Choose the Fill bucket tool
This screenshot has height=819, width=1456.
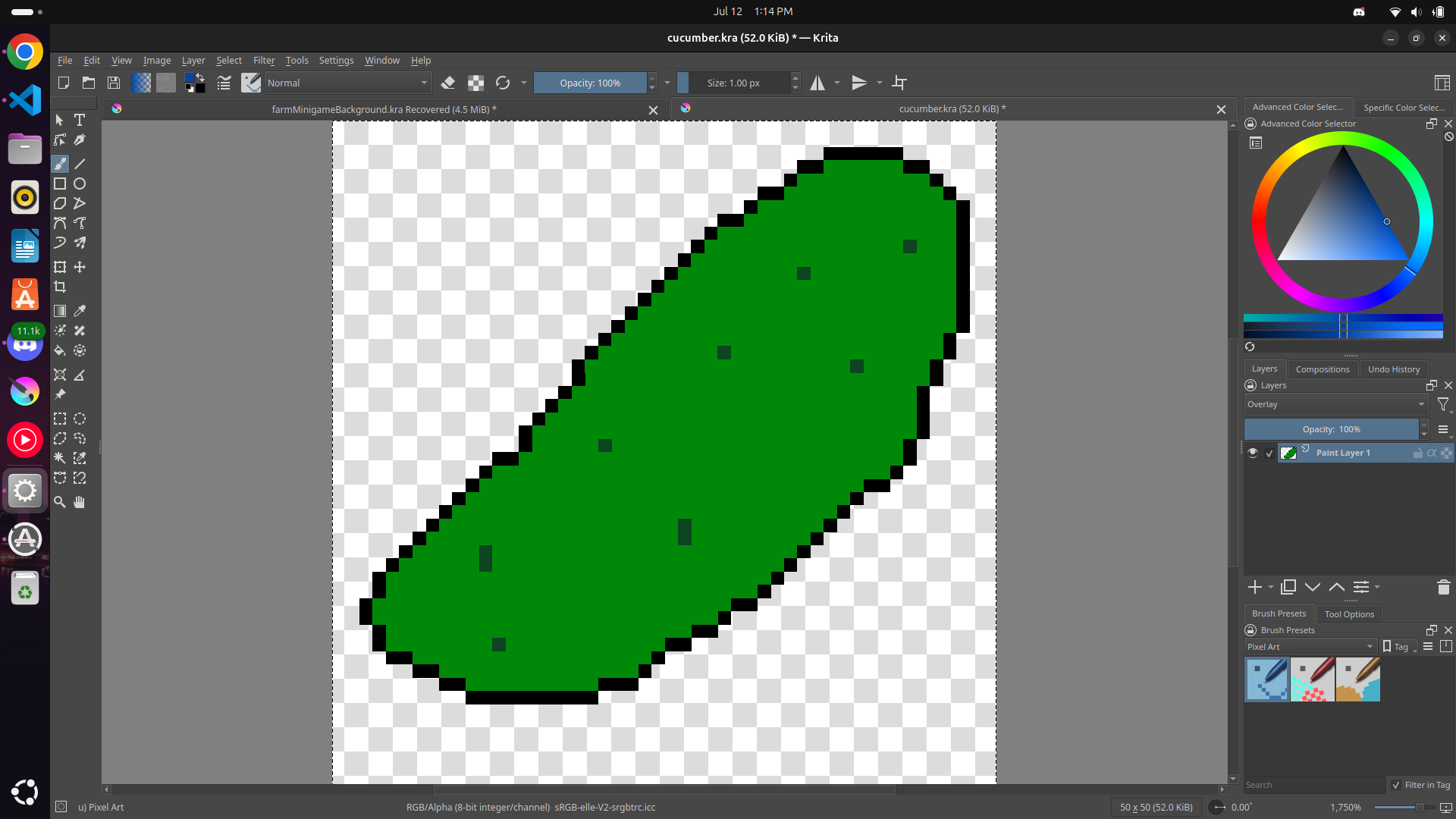60,350
